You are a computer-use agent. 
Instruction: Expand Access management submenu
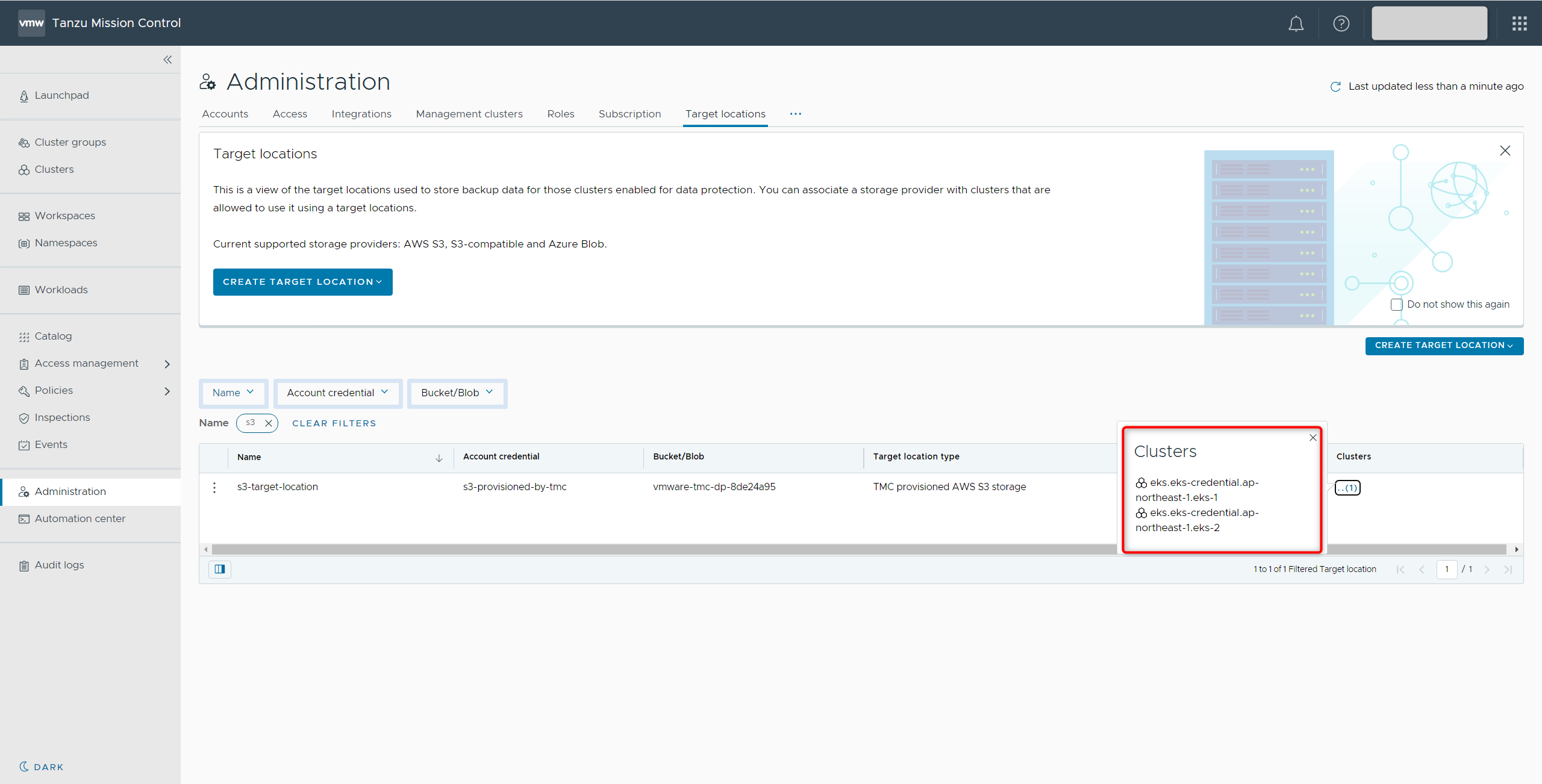pos(167,364)
